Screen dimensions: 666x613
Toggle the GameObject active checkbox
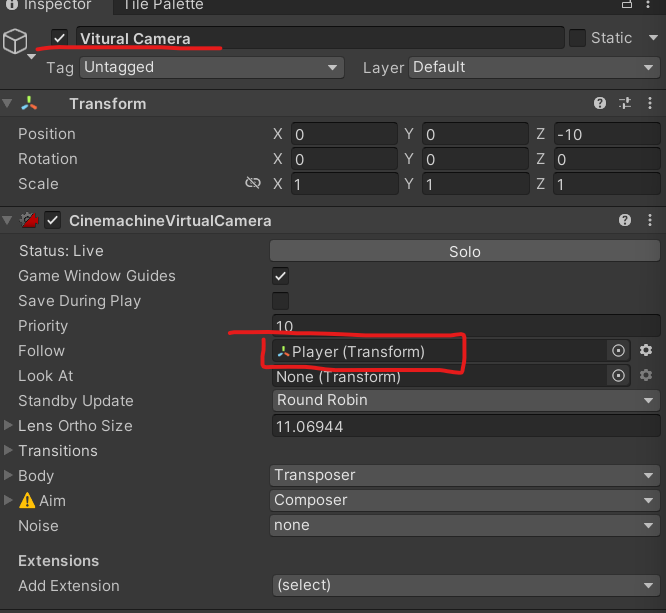pyautogui.click(x=59, y=38)
